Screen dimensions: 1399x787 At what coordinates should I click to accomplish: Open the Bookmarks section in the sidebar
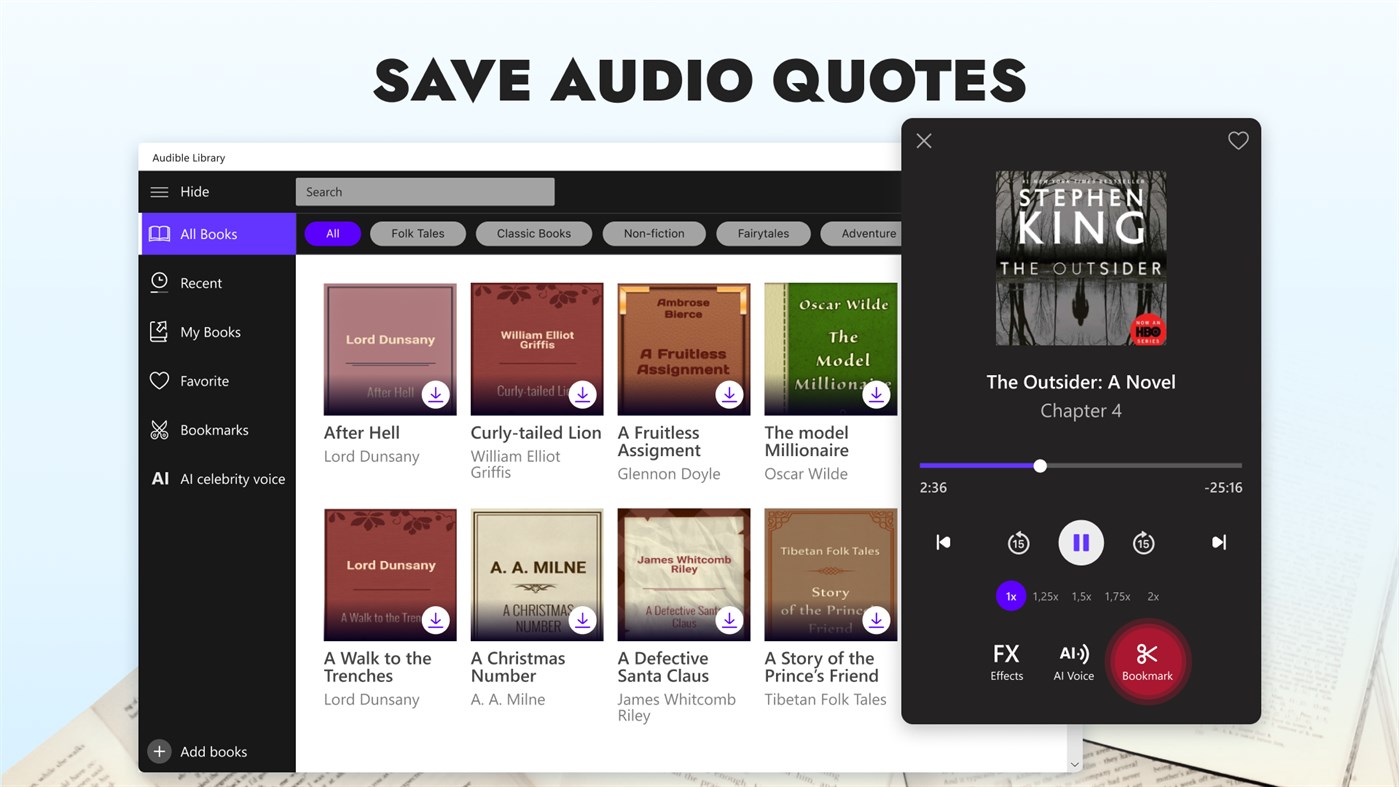point(213,429)
